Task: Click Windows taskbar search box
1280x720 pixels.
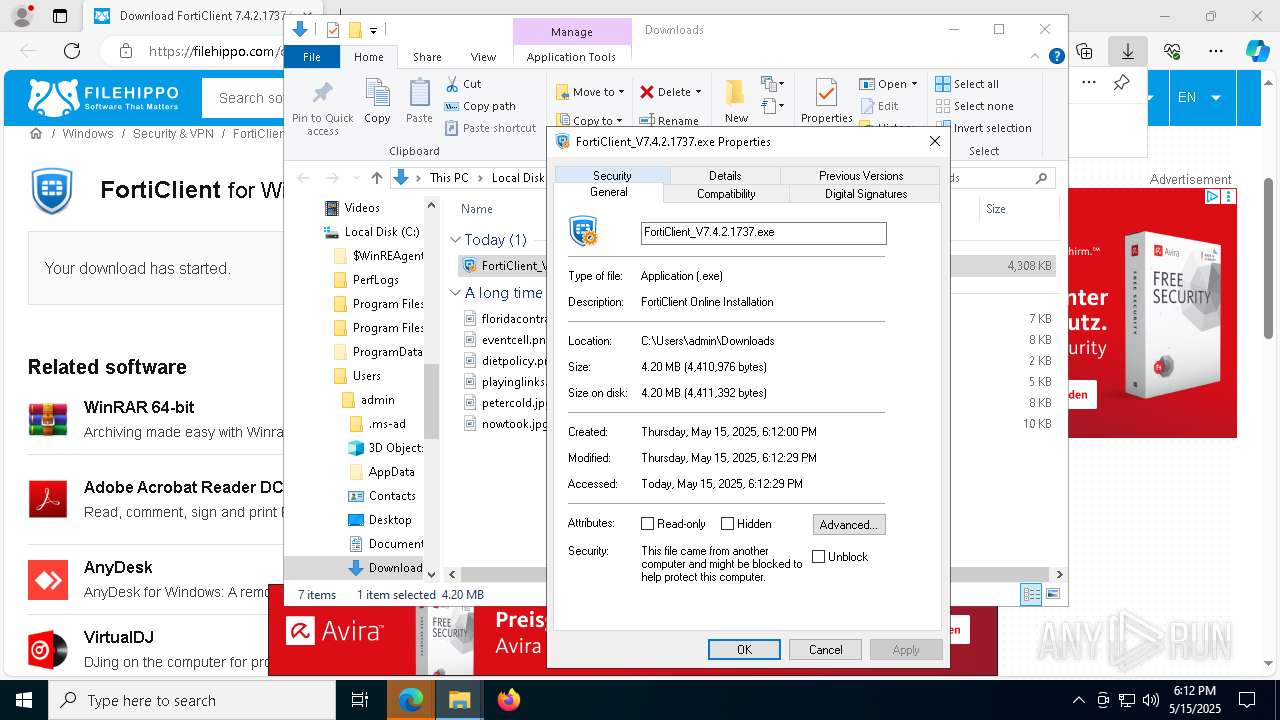Action: tap(192, 700)
